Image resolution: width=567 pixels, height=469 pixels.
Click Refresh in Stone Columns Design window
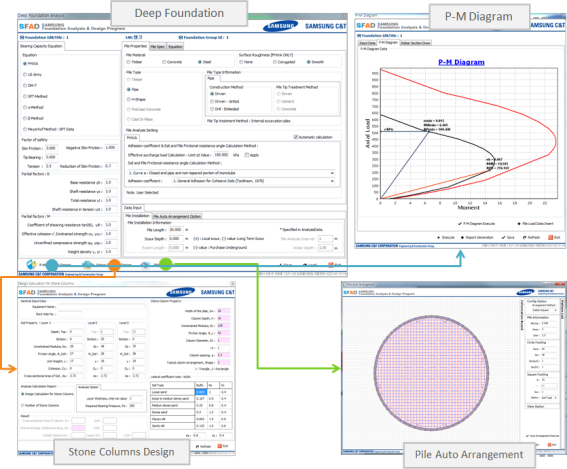(203, 446)
